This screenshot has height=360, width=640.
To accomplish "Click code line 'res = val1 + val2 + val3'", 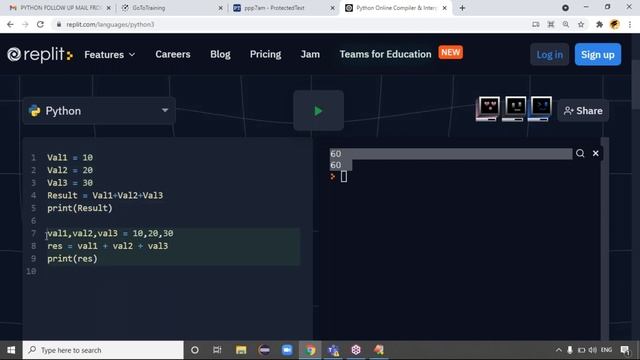I will click(107, 246).
